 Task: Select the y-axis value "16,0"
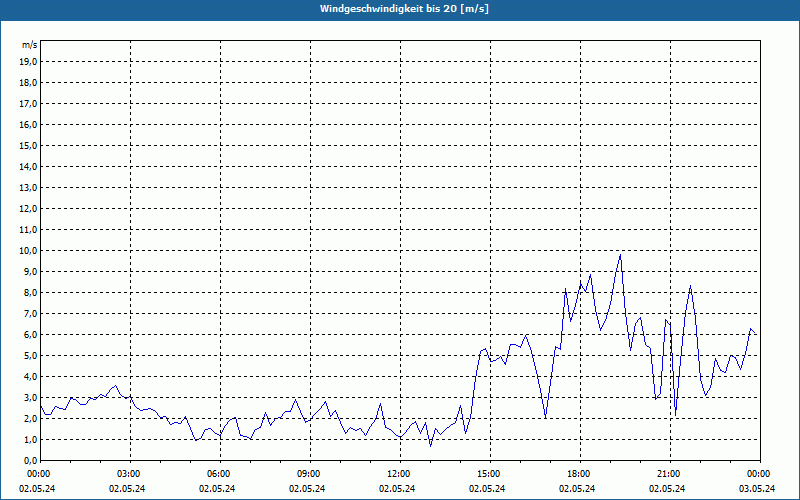pos(28,124)
